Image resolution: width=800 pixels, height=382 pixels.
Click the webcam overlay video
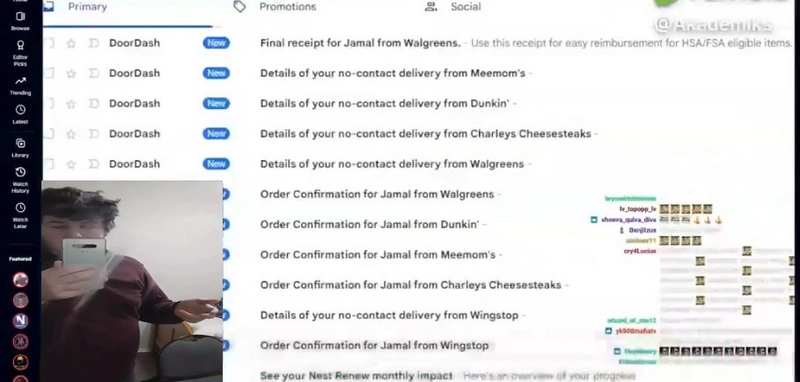point(132,281)
